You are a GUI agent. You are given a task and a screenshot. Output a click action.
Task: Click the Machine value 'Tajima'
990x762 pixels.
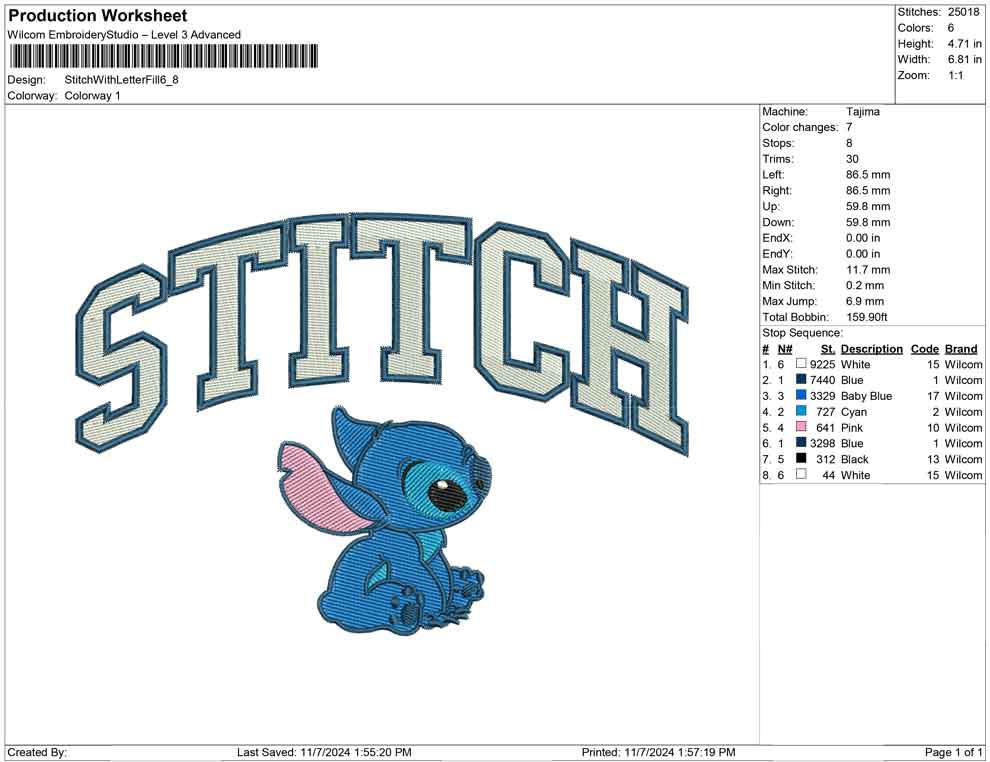862,112
